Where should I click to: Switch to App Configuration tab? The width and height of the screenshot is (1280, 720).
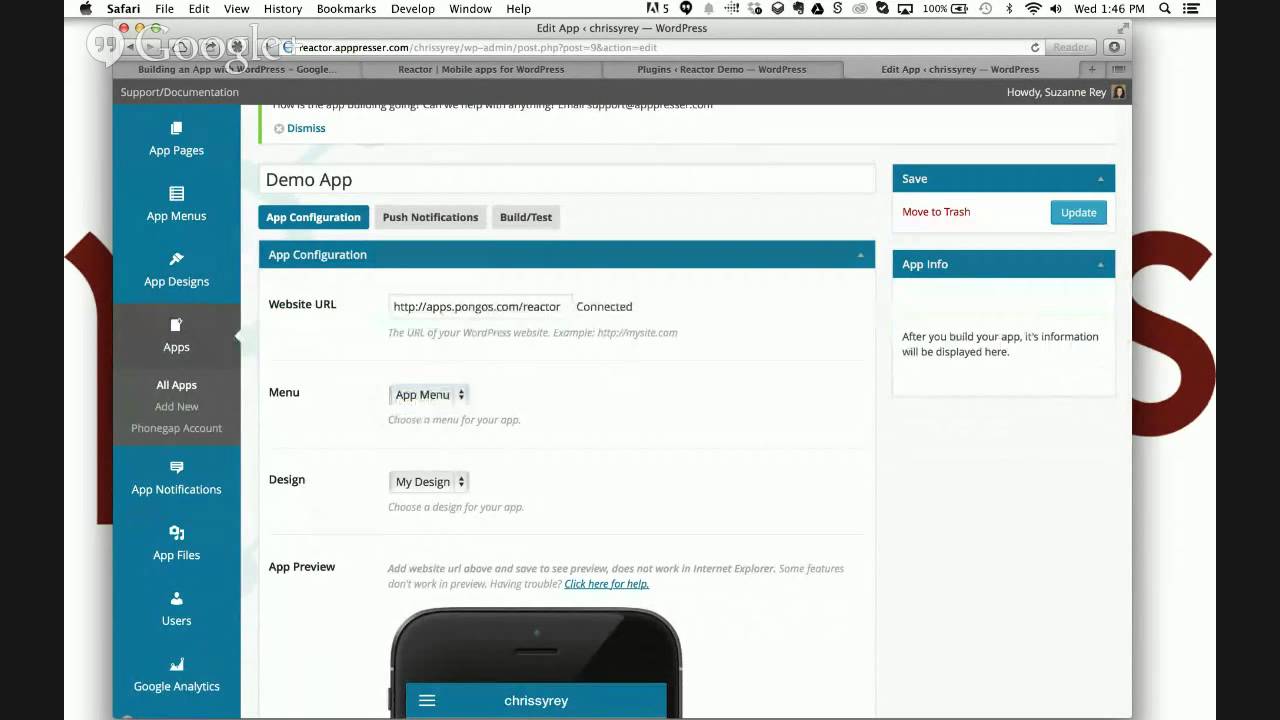[313, 217]
